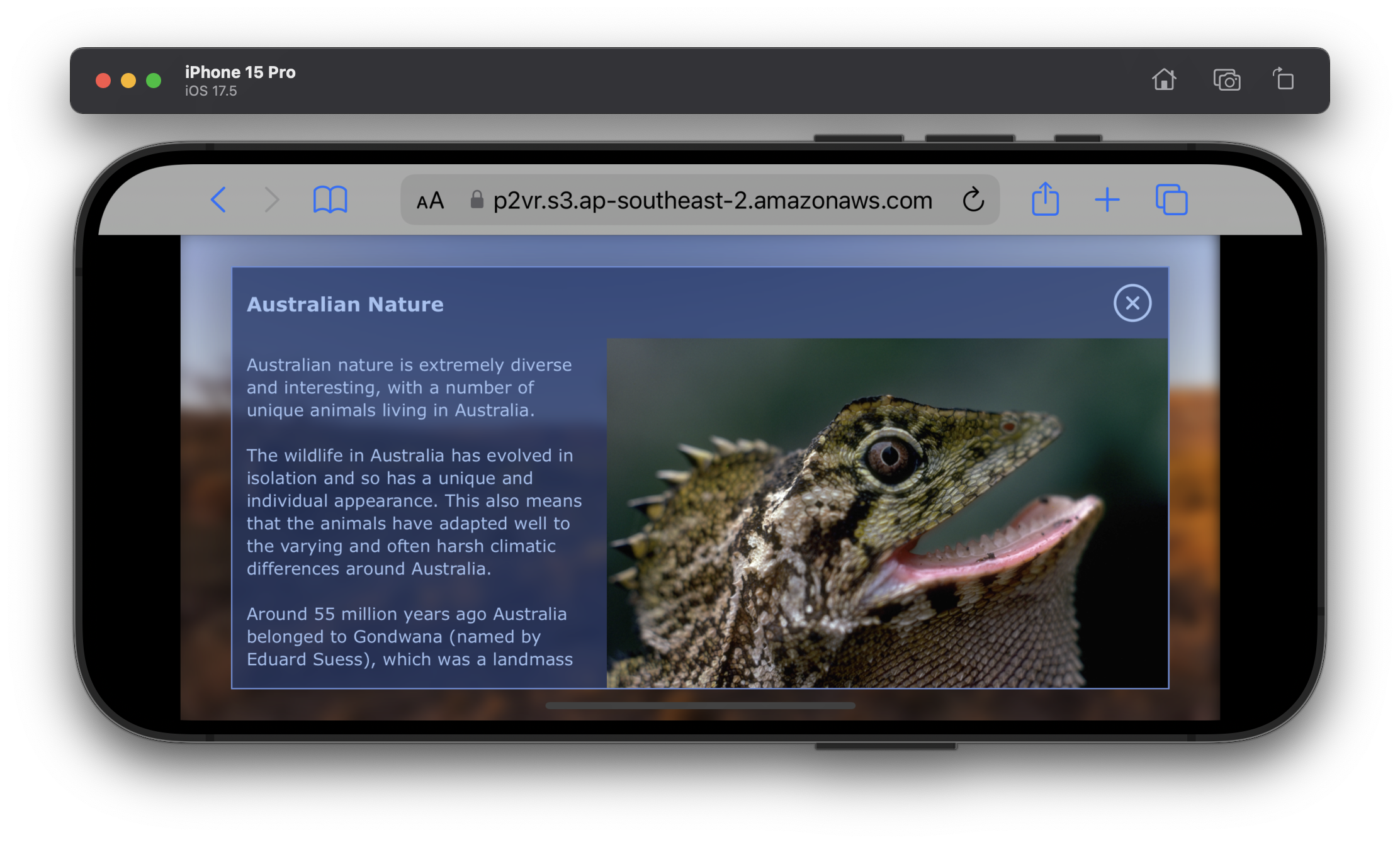Show all open tabs overview
The width and height of the screenshot is (1400, 852).
point(1171,200)
